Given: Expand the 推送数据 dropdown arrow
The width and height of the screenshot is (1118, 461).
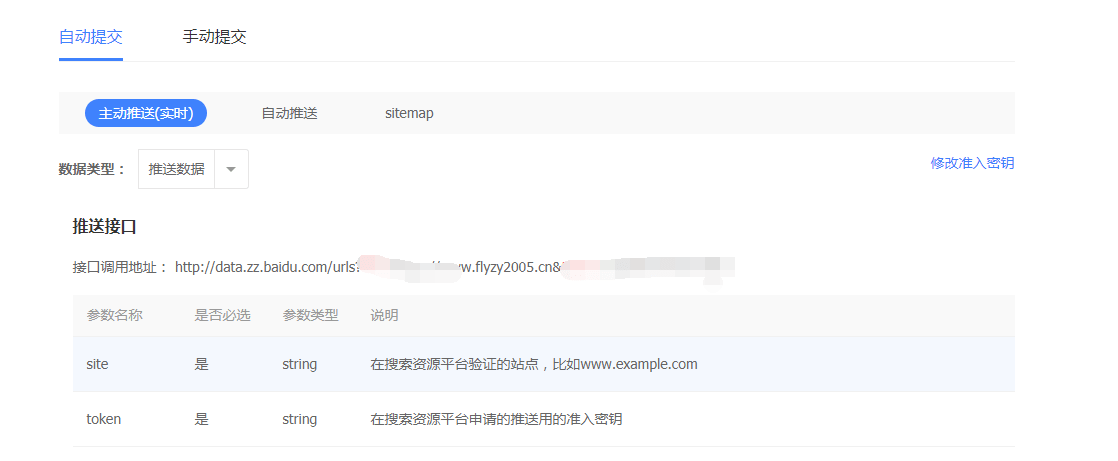Looking at the screenshot, I should pos(231,169).
